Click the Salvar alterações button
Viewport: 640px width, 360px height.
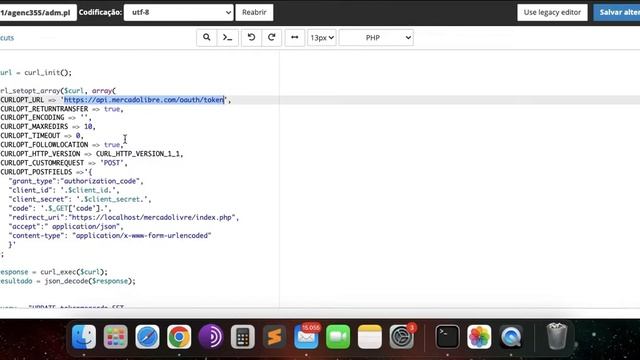pyautogui.click(x=617, y=12)
